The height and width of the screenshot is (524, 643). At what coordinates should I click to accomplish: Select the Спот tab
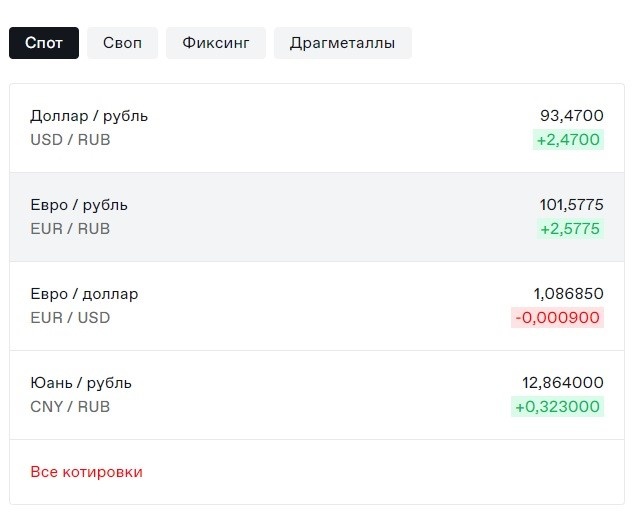click(x=44, y=43)
